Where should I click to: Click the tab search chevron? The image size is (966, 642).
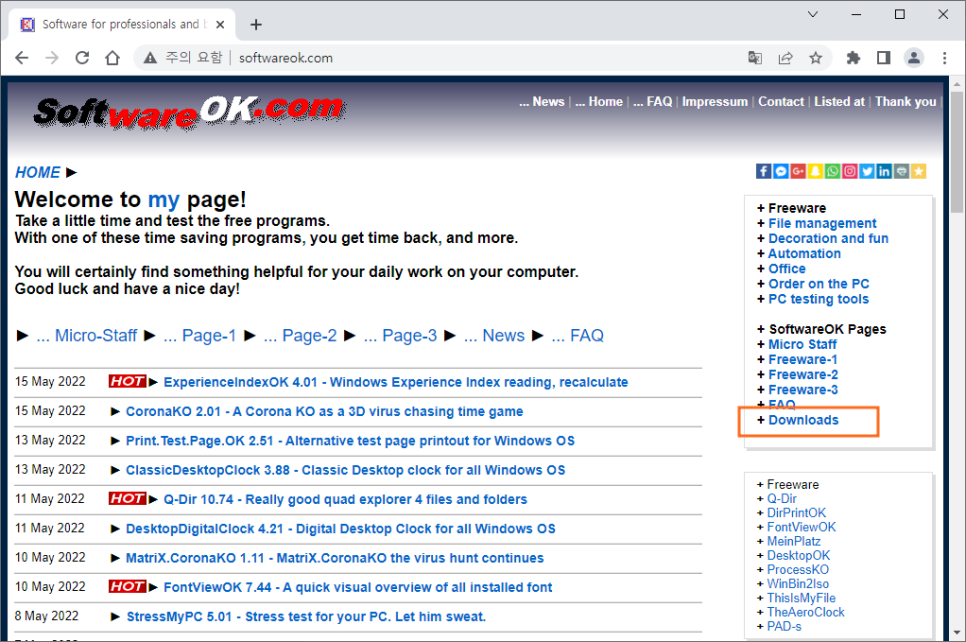point(813,14)
